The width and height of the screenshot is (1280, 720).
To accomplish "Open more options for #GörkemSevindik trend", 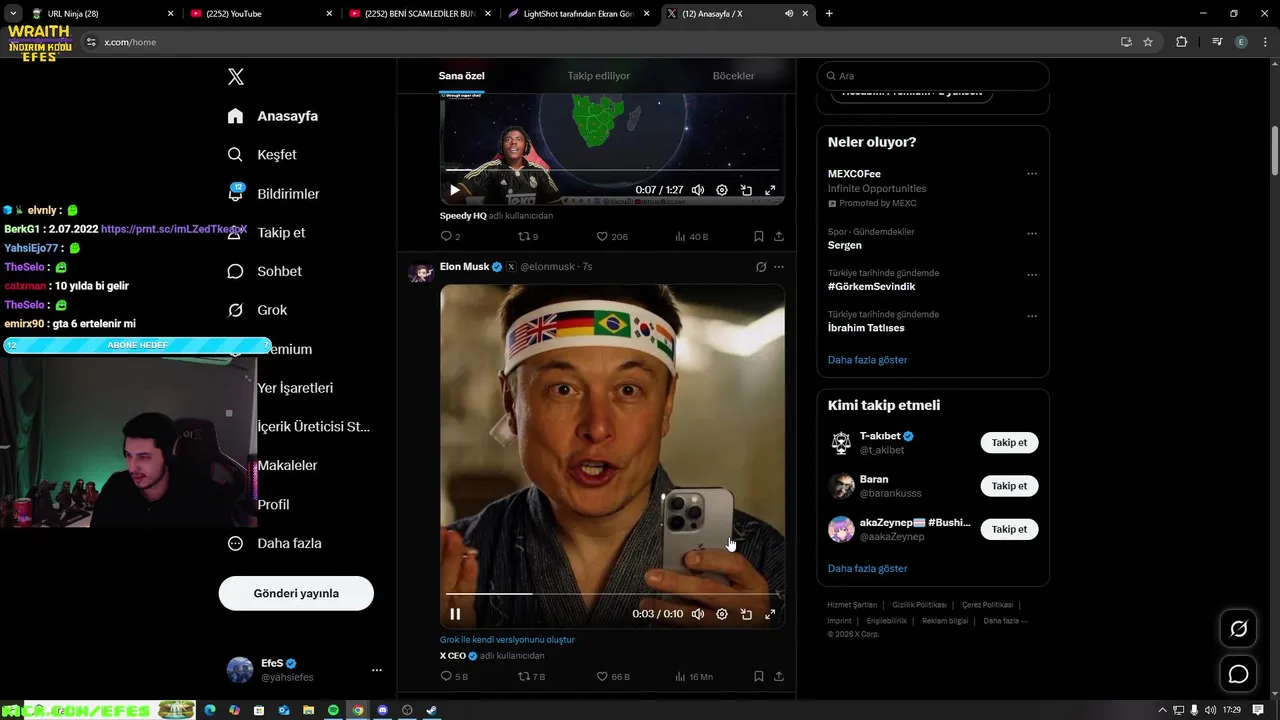I will (1032, 275).
